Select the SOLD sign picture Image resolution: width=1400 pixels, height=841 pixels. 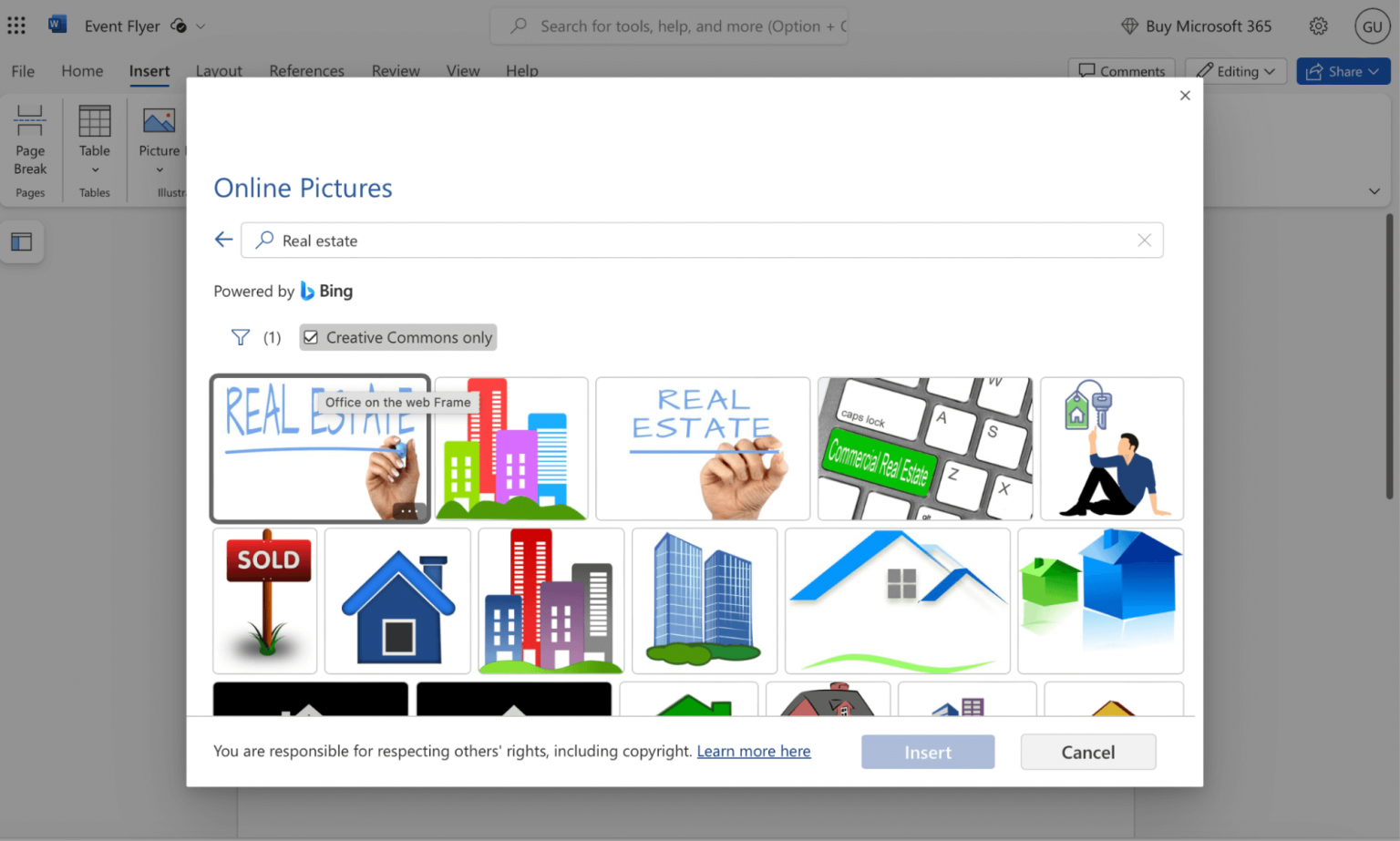(265, 600)
